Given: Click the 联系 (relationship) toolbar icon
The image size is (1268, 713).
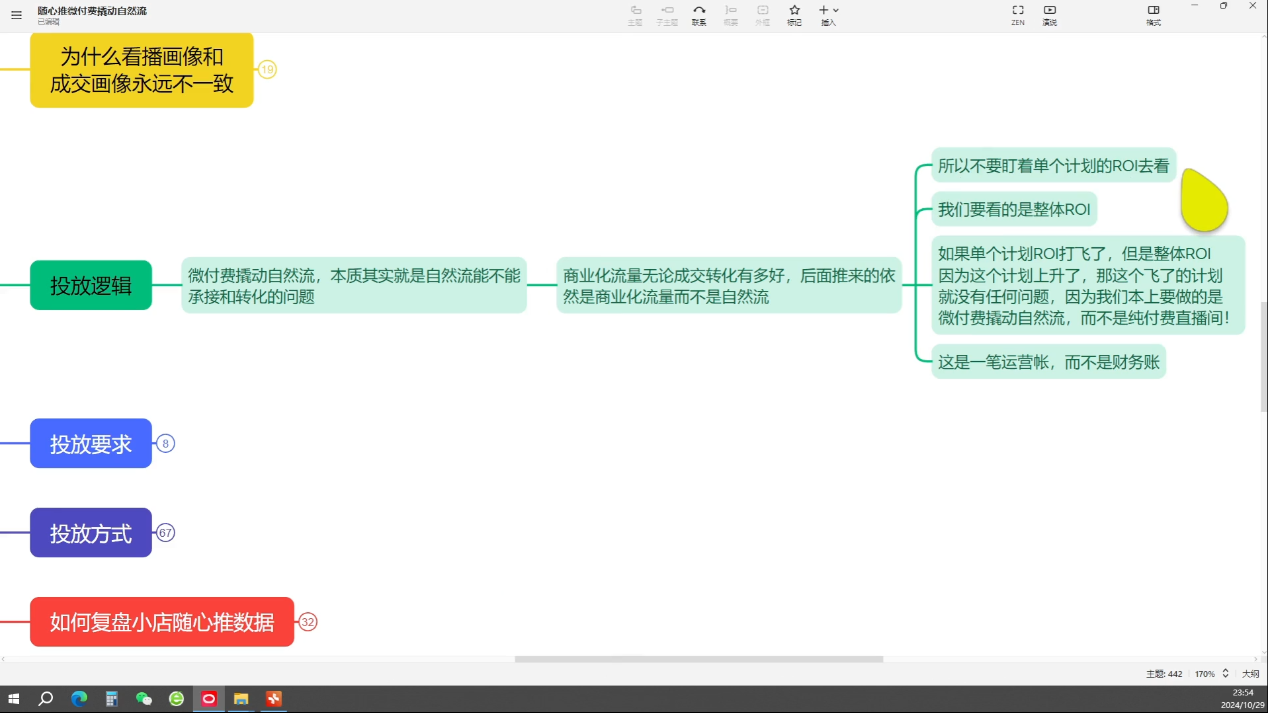Looking at the screenshot, I should tap(699, 14).
